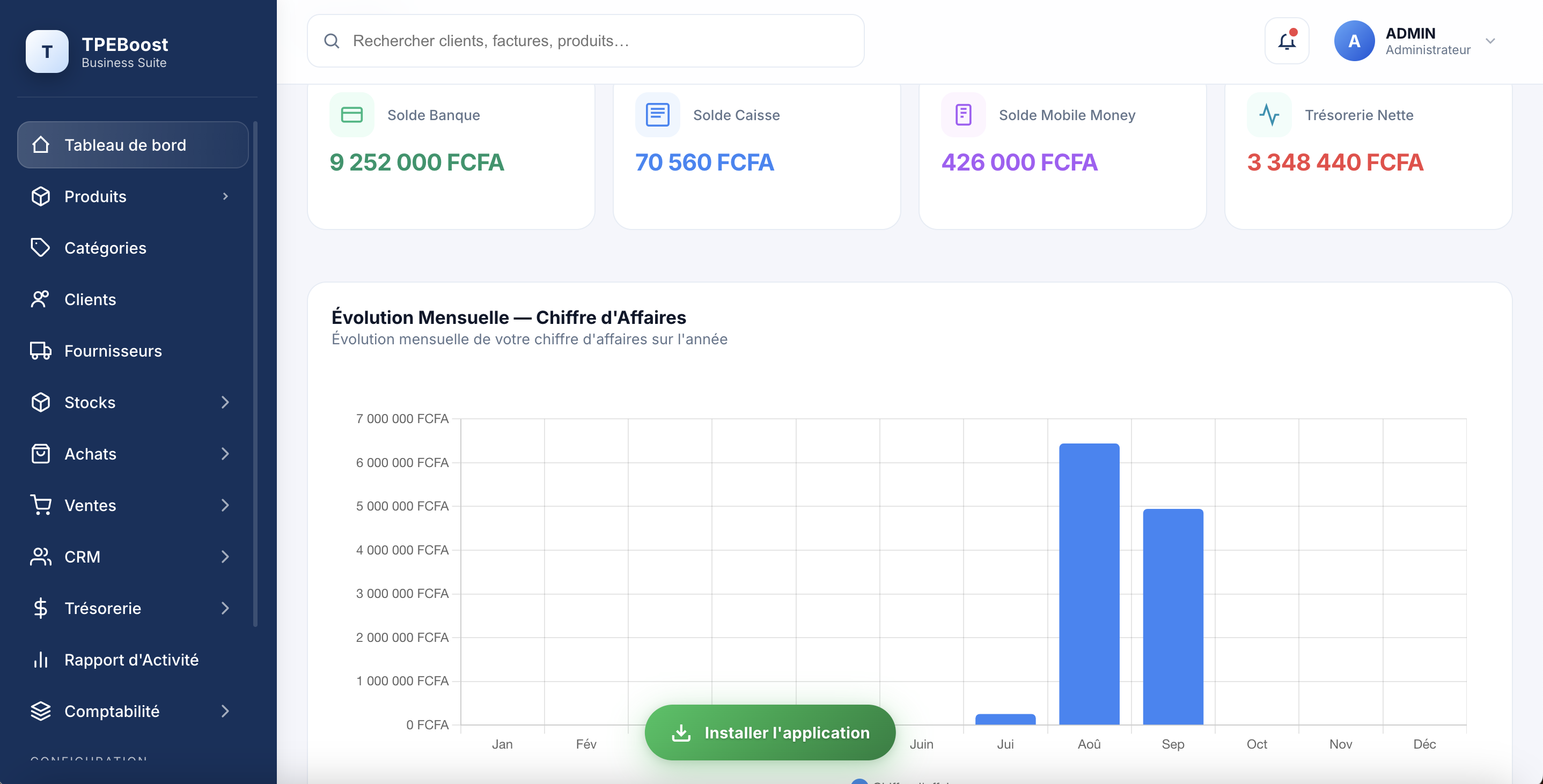
Task: Open the ADMIN account dropdown arrow
Action: [1490, 41]
